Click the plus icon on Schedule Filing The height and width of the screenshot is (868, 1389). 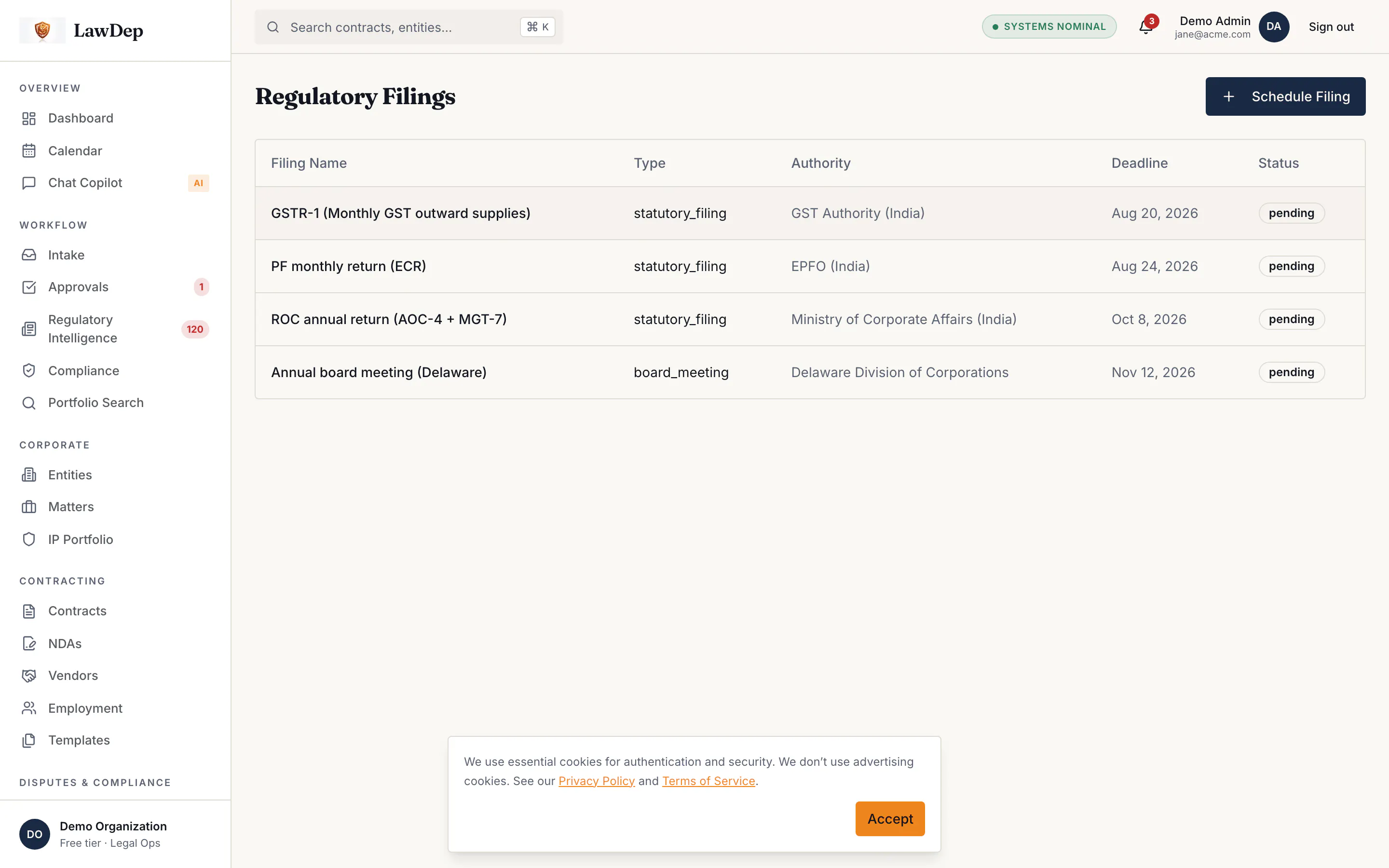(x=1229, y=96)
